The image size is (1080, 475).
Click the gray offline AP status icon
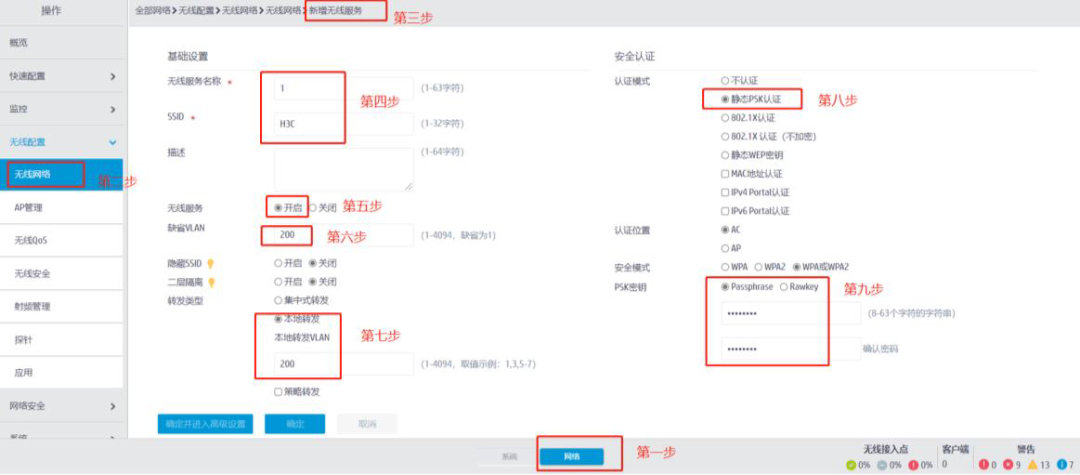click(x=883, y=465)
